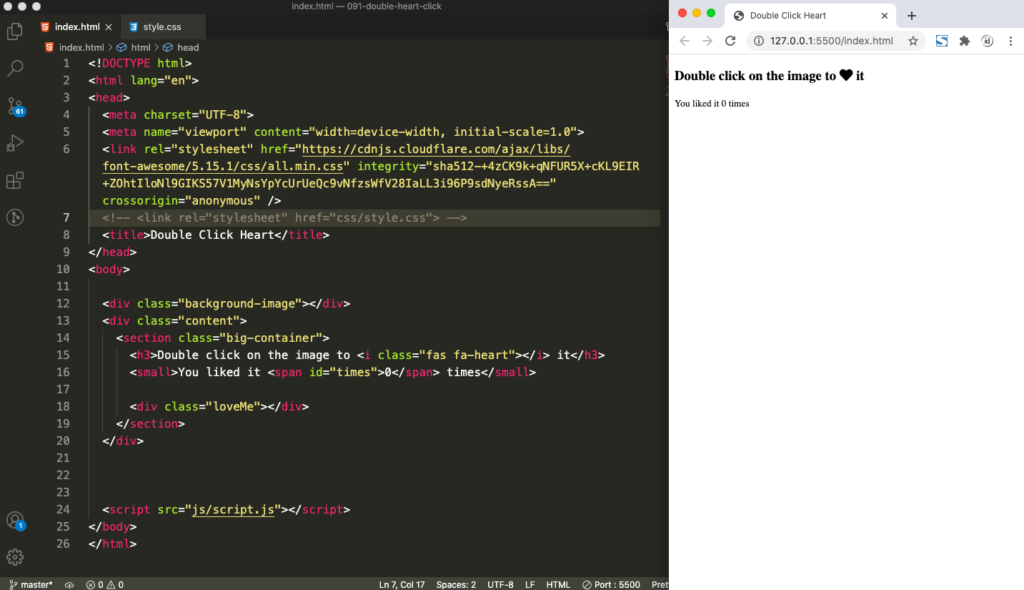The height and width of the screenshot is (590, 1024).
Task: Click the 'fas fa-heart' class string in code
Action: pos(468,355)
